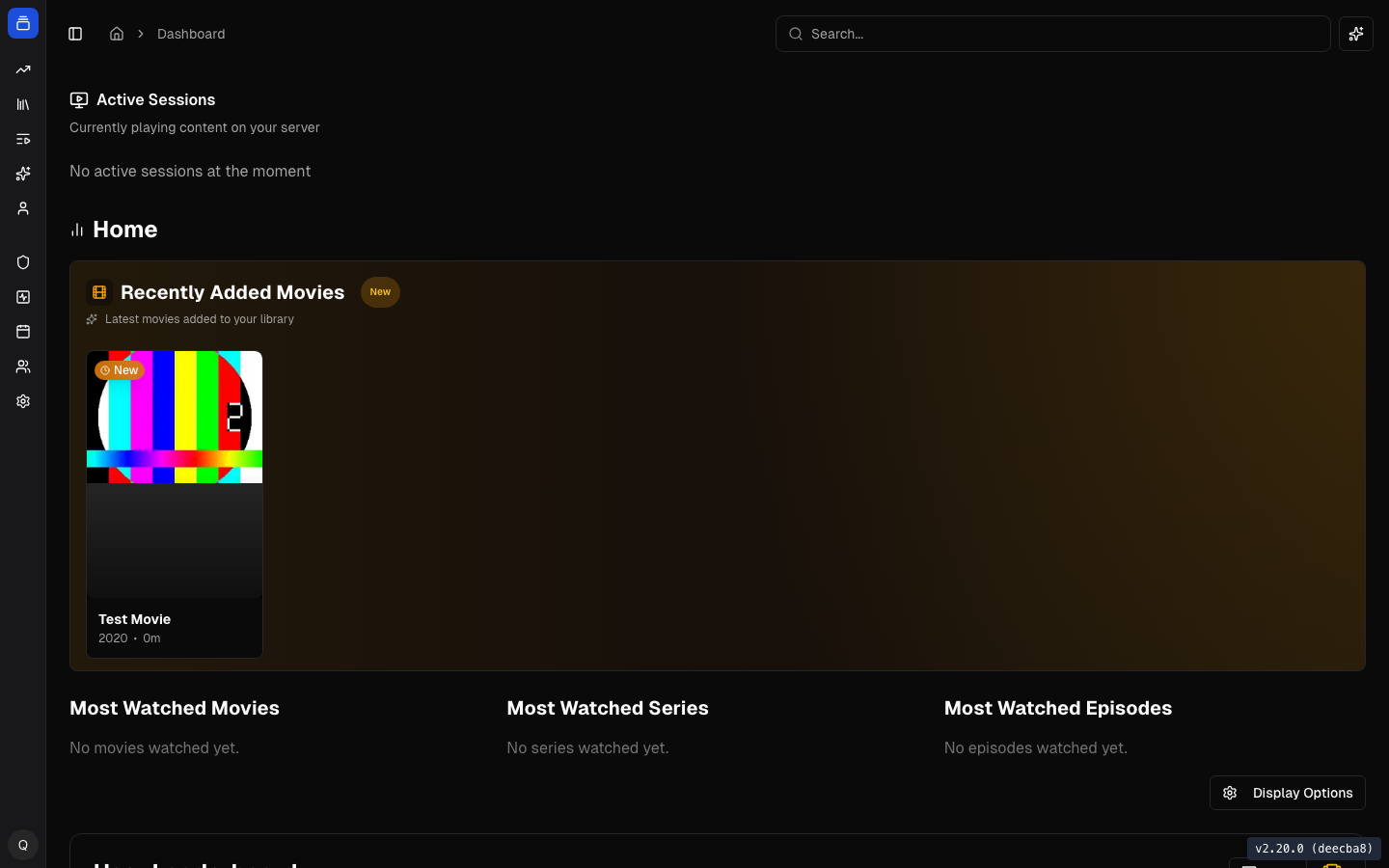1389x868 pixels.
Task: Click the version v2.20.0 (deecba8) label
Action: point(1314,849)
